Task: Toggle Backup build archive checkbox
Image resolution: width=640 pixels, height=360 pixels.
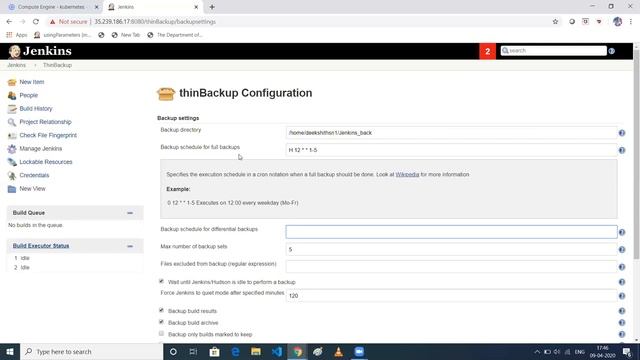Action: 161,322
